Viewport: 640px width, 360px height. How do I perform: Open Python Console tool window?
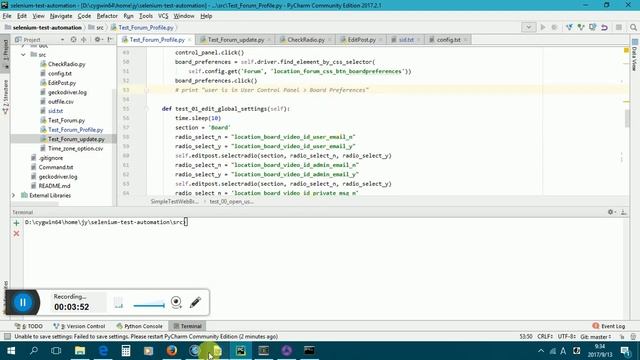click(x=139, y=326)
